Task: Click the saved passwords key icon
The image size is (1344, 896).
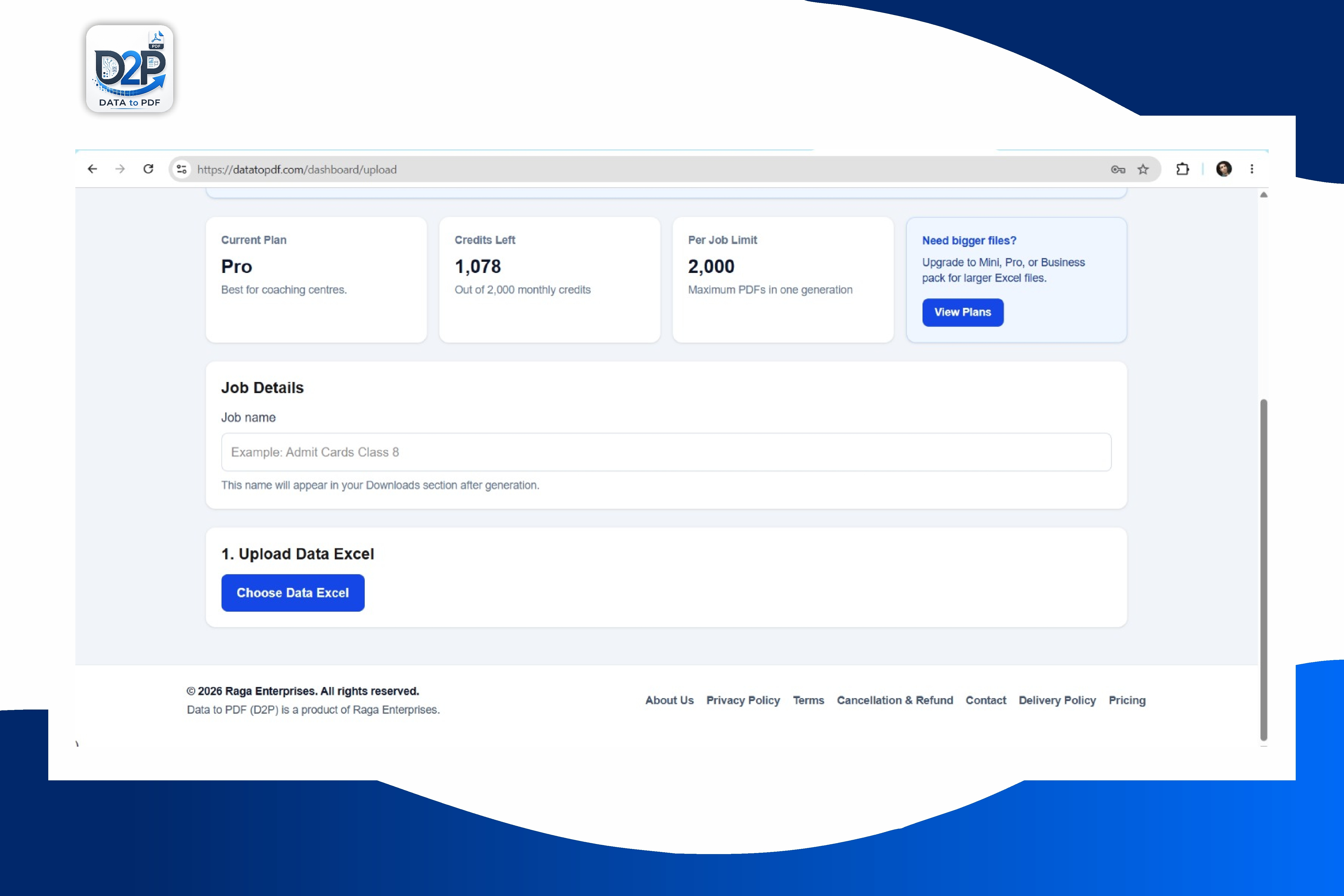Action: (x=1118, y=170)
